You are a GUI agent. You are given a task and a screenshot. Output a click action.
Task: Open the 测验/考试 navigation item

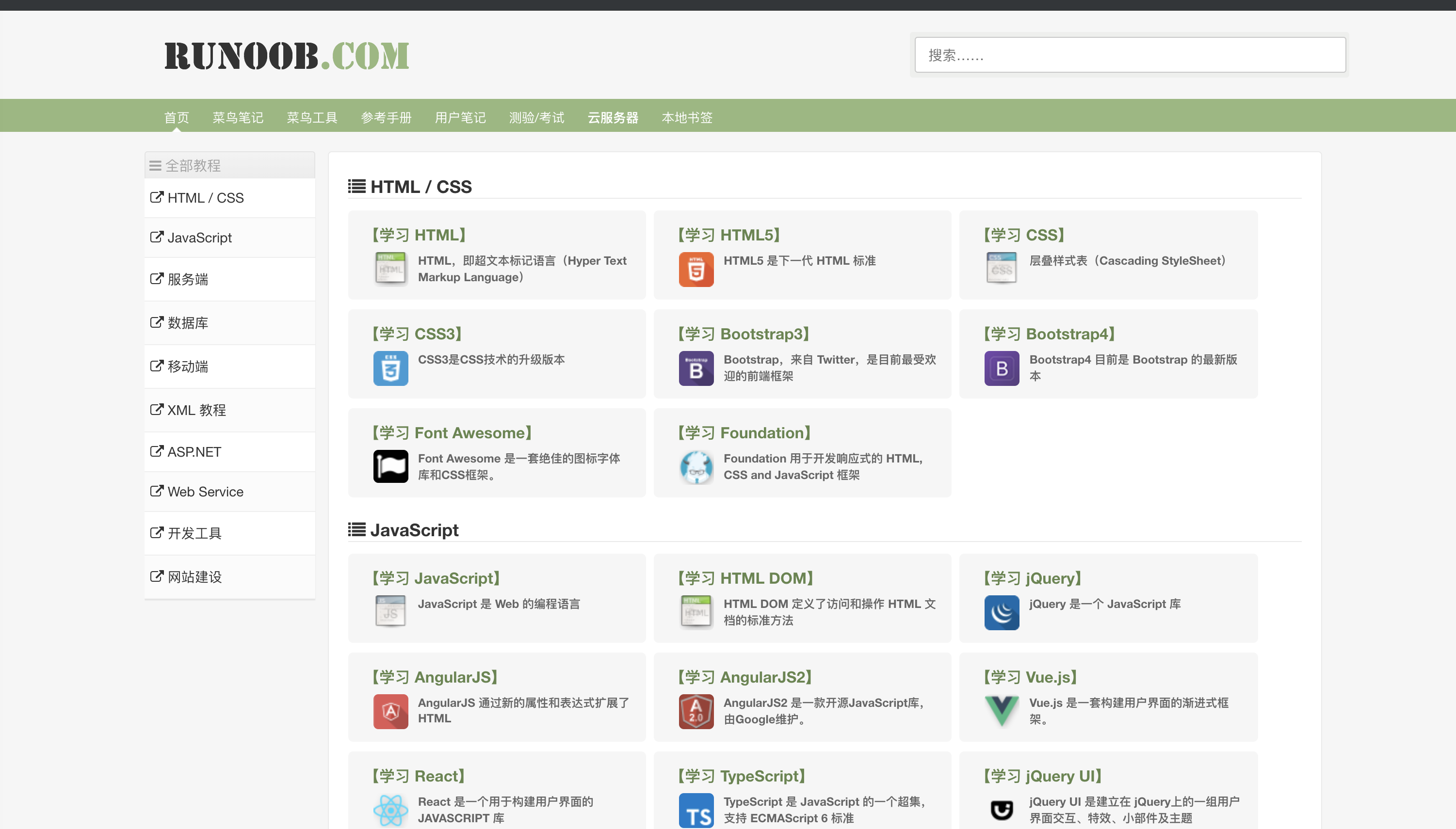[536, 117]
